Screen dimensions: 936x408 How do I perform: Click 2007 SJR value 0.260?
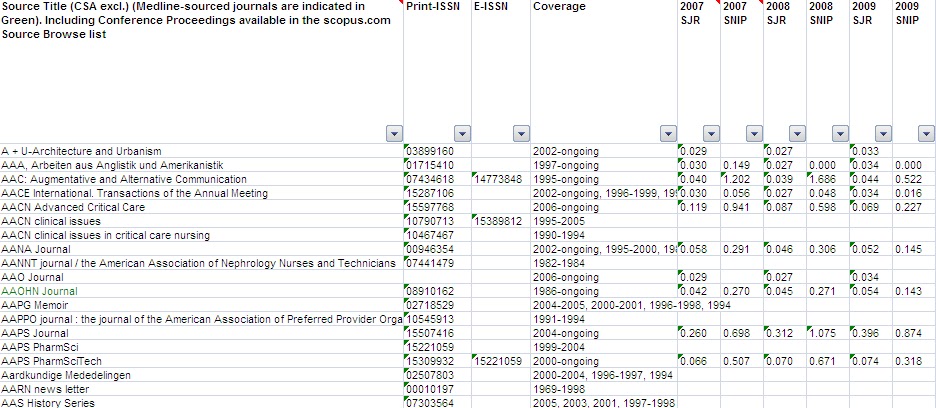point(699,333)
